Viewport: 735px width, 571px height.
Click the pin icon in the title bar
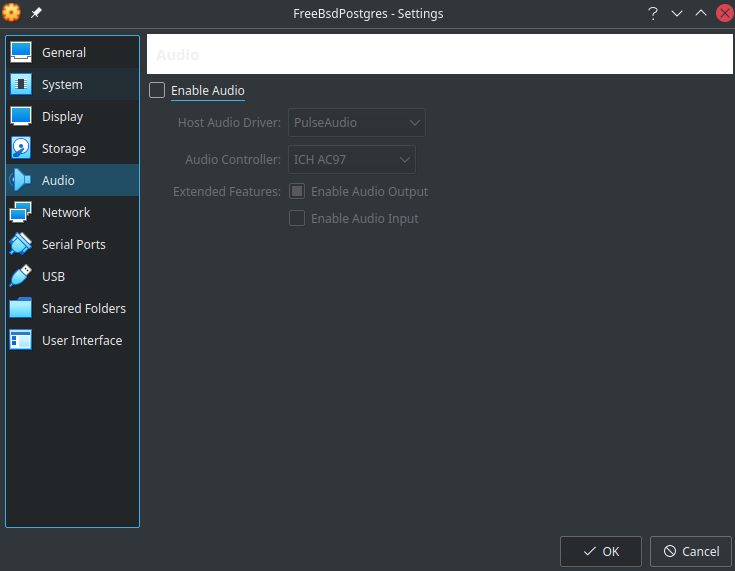[36, 13]
